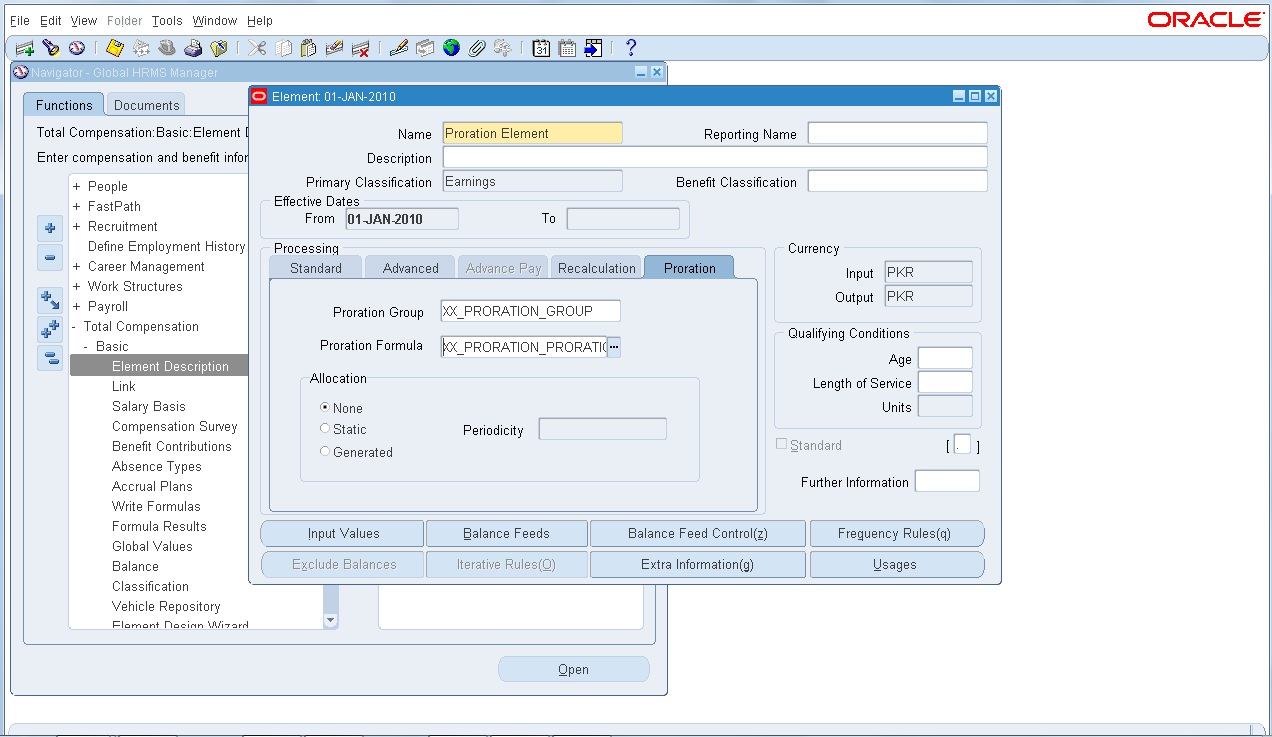Select the None allocation radio button
This screenshot has height=737, width=1272.
pyautogui.click(x=324, y=407)
